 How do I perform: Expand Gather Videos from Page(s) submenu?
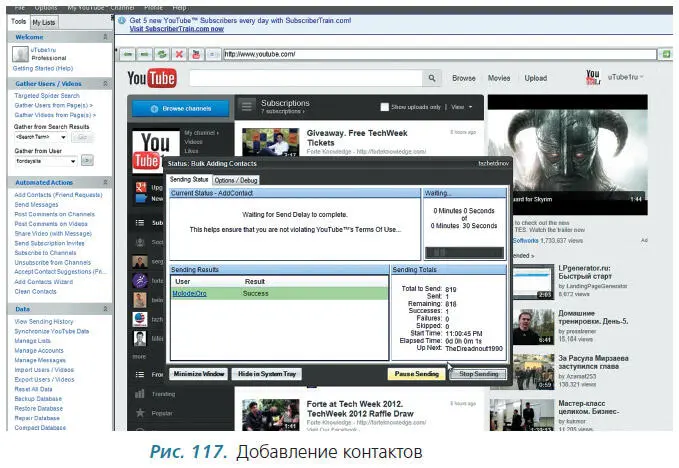(55, 115)
